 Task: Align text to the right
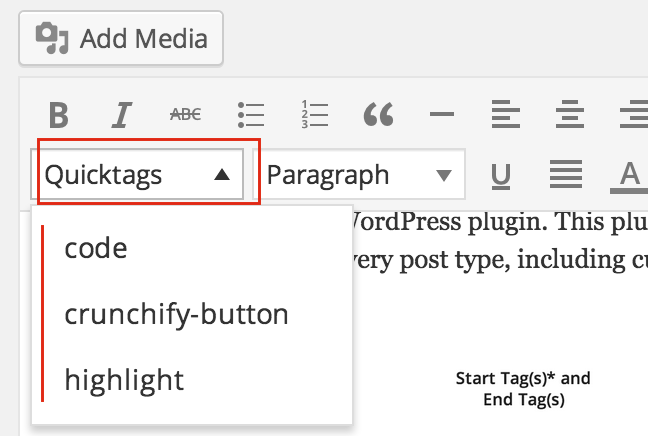[632, 115]
